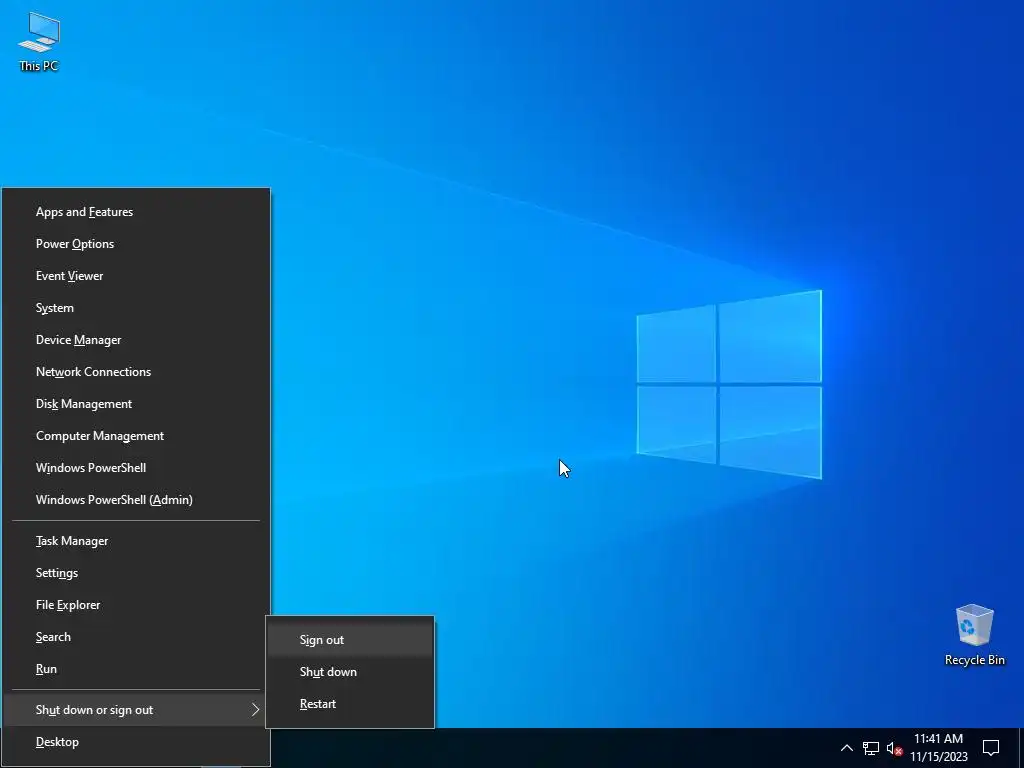Select Desktop in the menu

click(136, 742)
